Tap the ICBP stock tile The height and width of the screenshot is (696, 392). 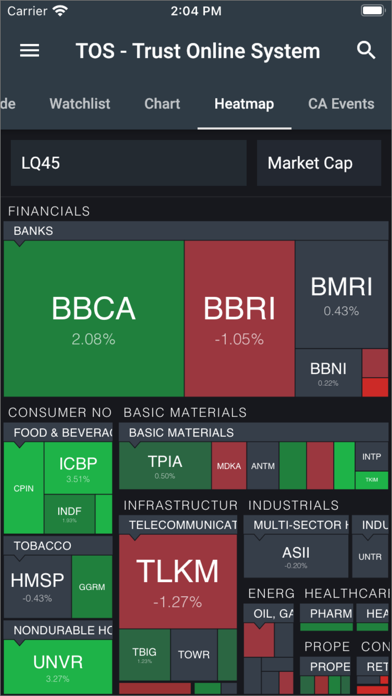tap(78, 468)
